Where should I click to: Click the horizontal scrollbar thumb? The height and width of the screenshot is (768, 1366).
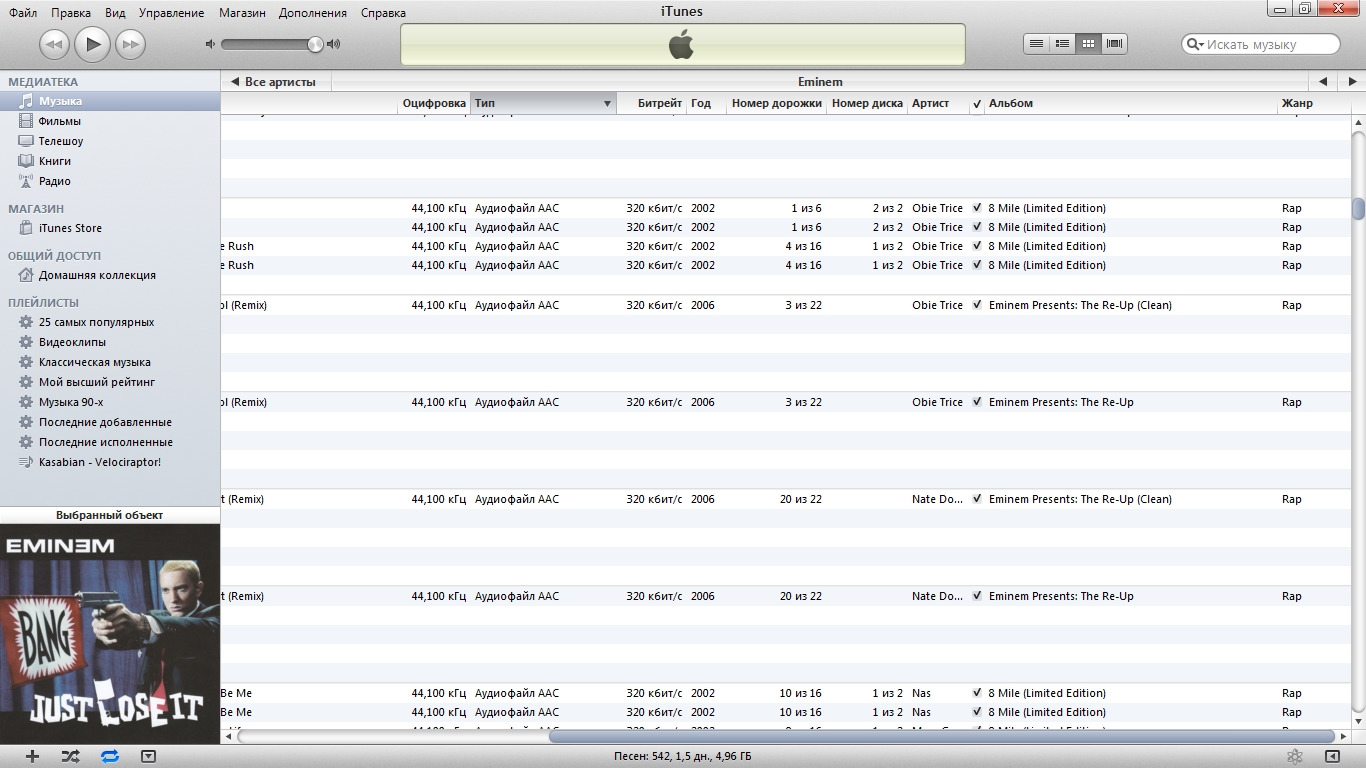[x=940, y=737]
